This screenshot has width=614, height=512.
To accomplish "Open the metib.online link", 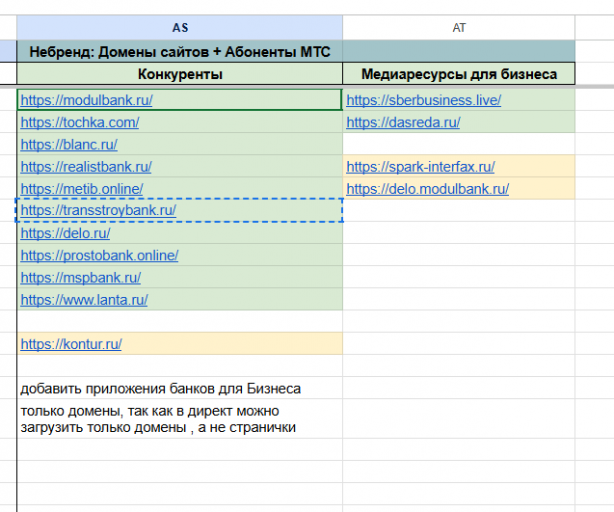I will [82, 189].
